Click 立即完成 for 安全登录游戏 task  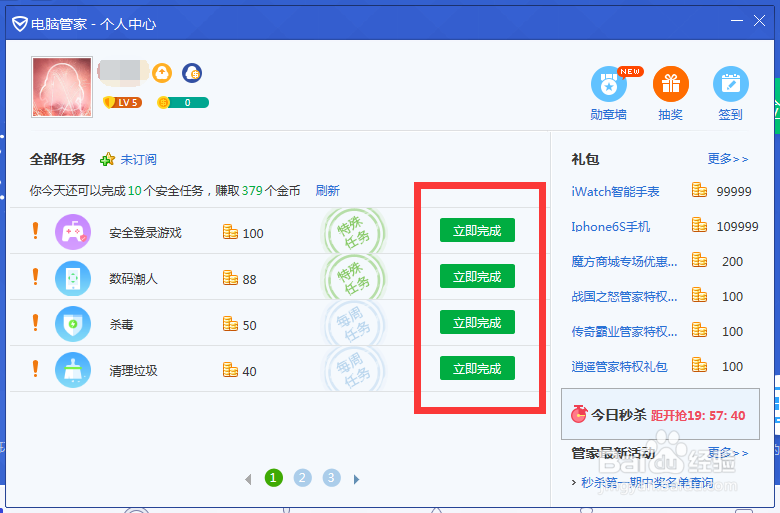(477, 230)
